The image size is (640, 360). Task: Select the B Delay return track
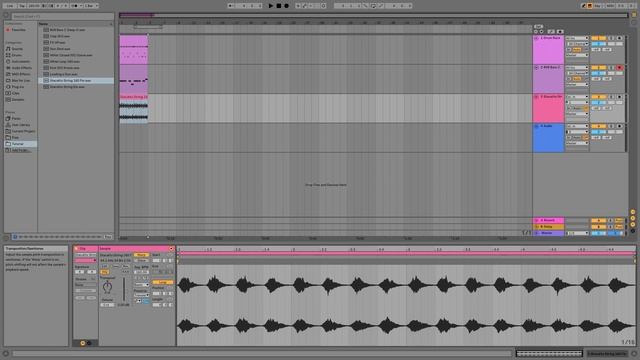pos(549,227)
